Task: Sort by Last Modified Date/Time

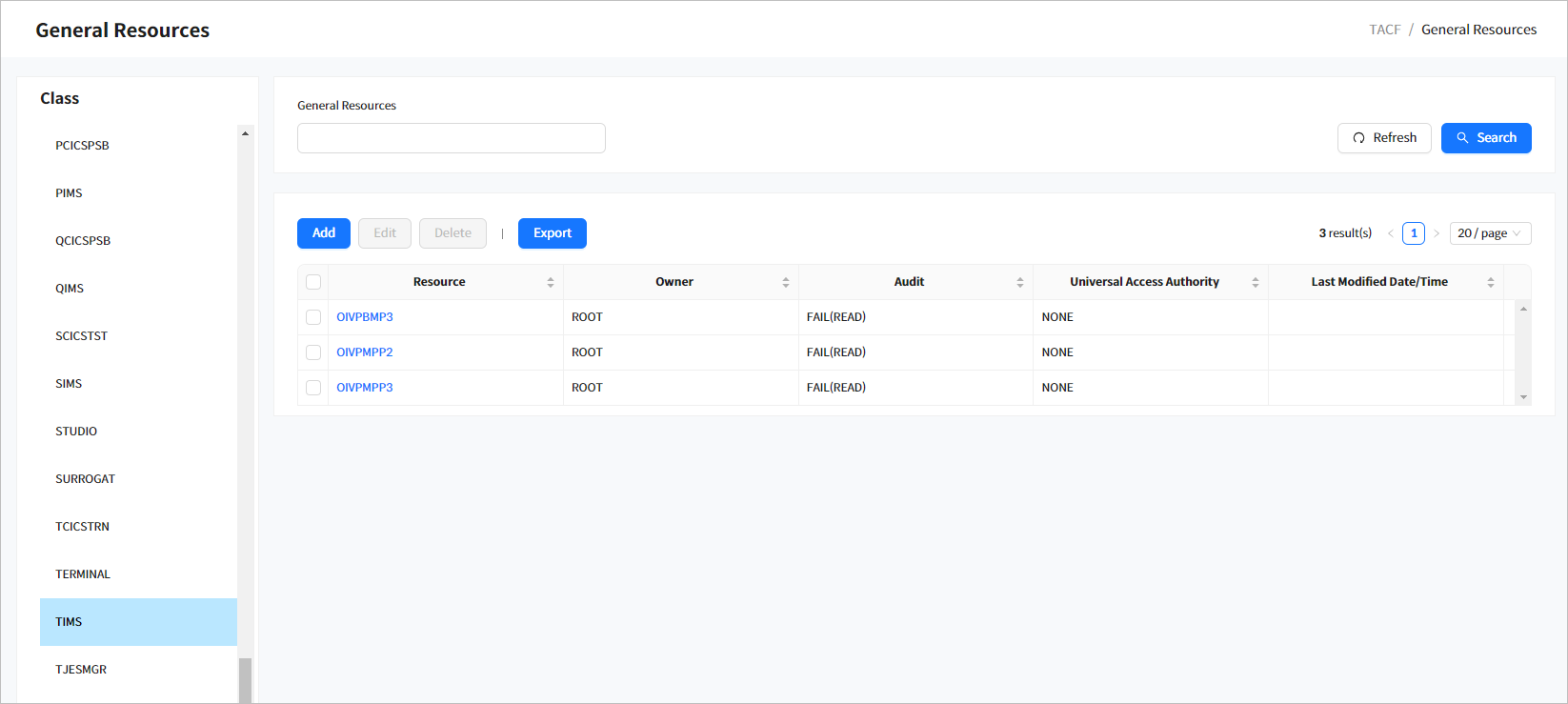Action: (1490, 282)
